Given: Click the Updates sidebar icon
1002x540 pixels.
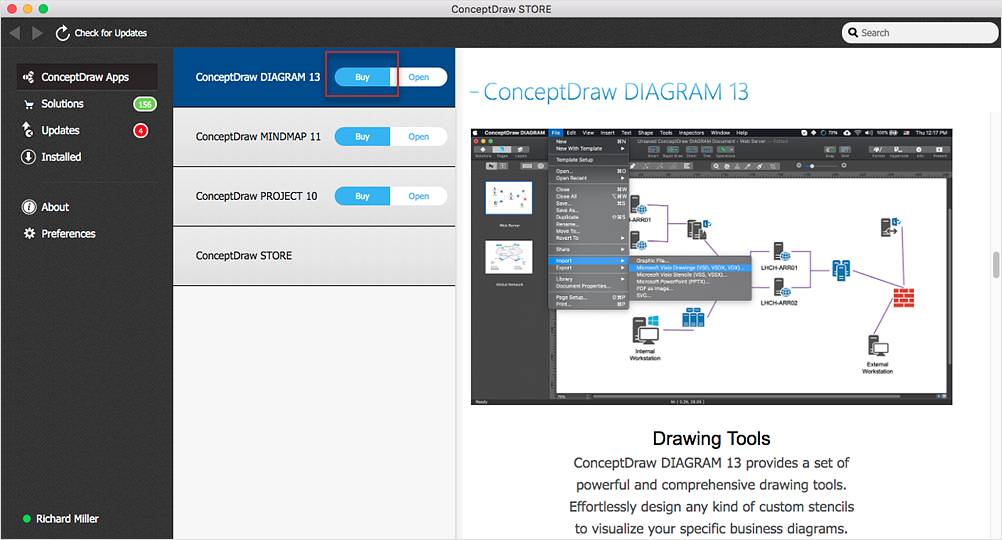Looking at the screenshot, I should point(29,130).
